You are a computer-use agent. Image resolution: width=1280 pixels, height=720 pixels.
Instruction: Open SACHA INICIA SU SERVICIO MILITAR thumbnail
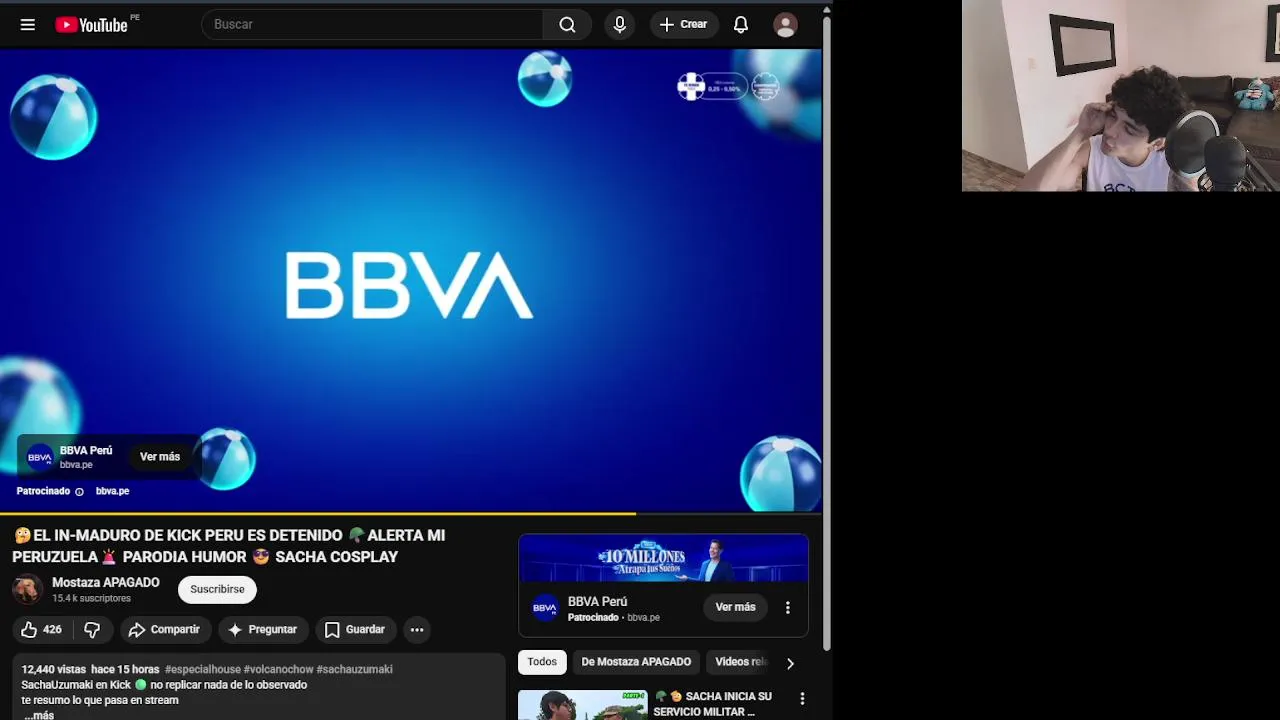pyautogui.click(x=583, y=705)
